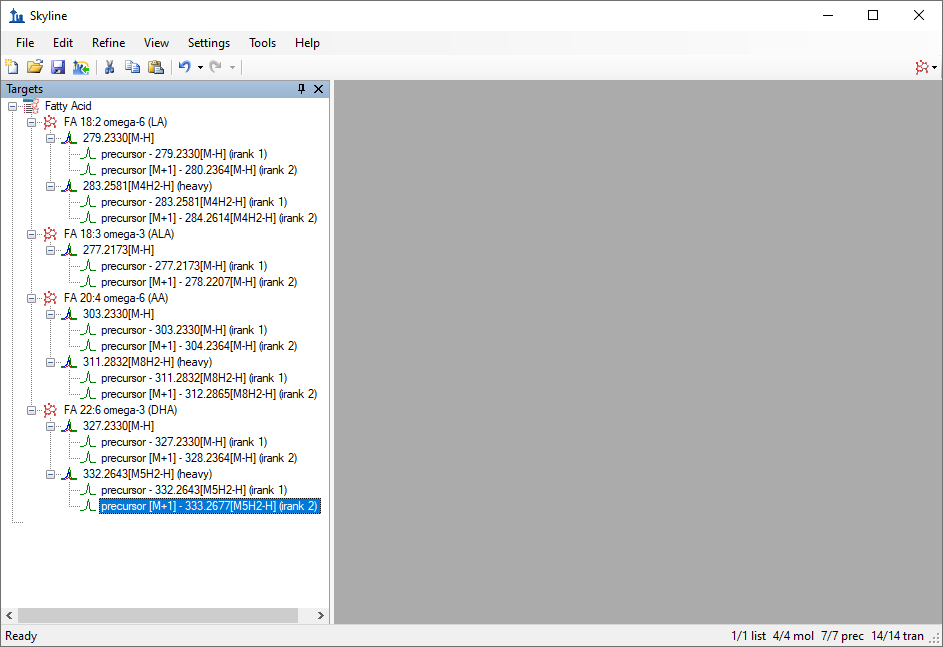Select transition precursor [M+1] - 280.2364[M-H]
This screenshot has width=943, height=647.
click(199, 170)
